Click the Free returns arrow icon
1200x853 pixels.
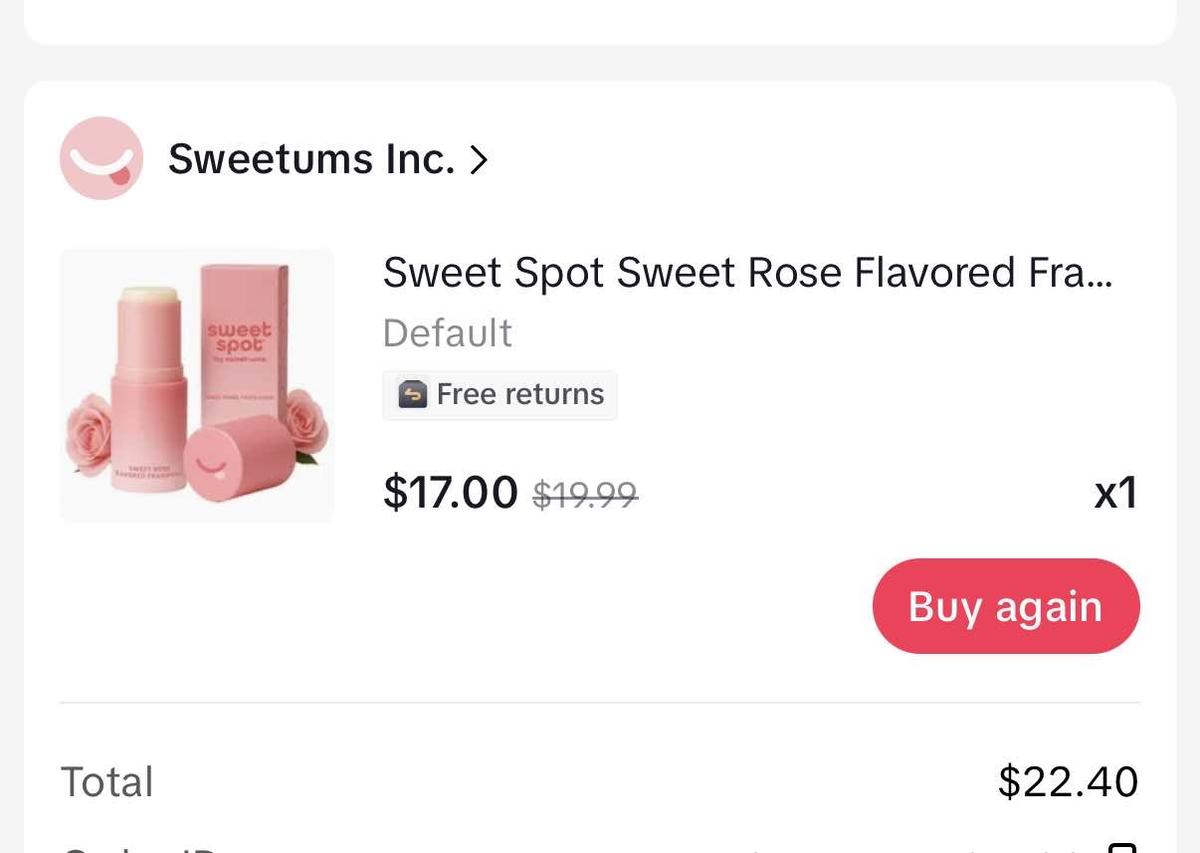coord(413,395)
